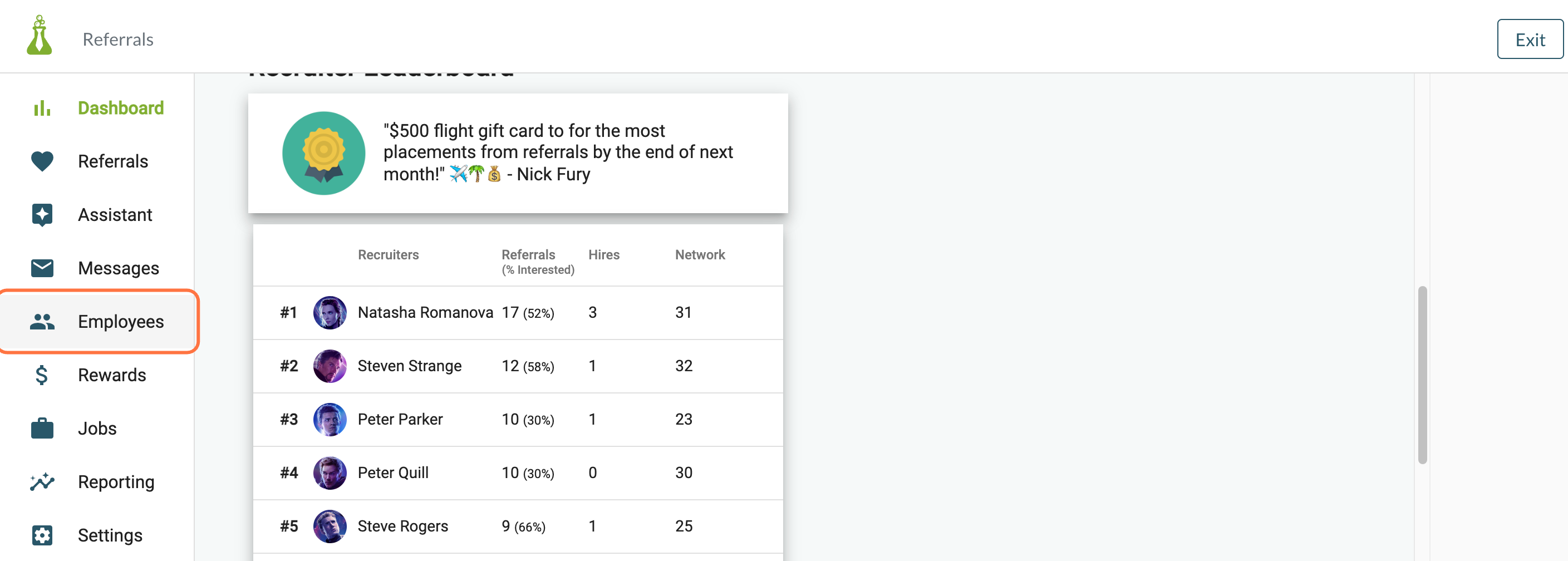This screenshot has width=1568, height=561.
Task: Open the Jobs briefcase icon
Action: pos(42,428)
